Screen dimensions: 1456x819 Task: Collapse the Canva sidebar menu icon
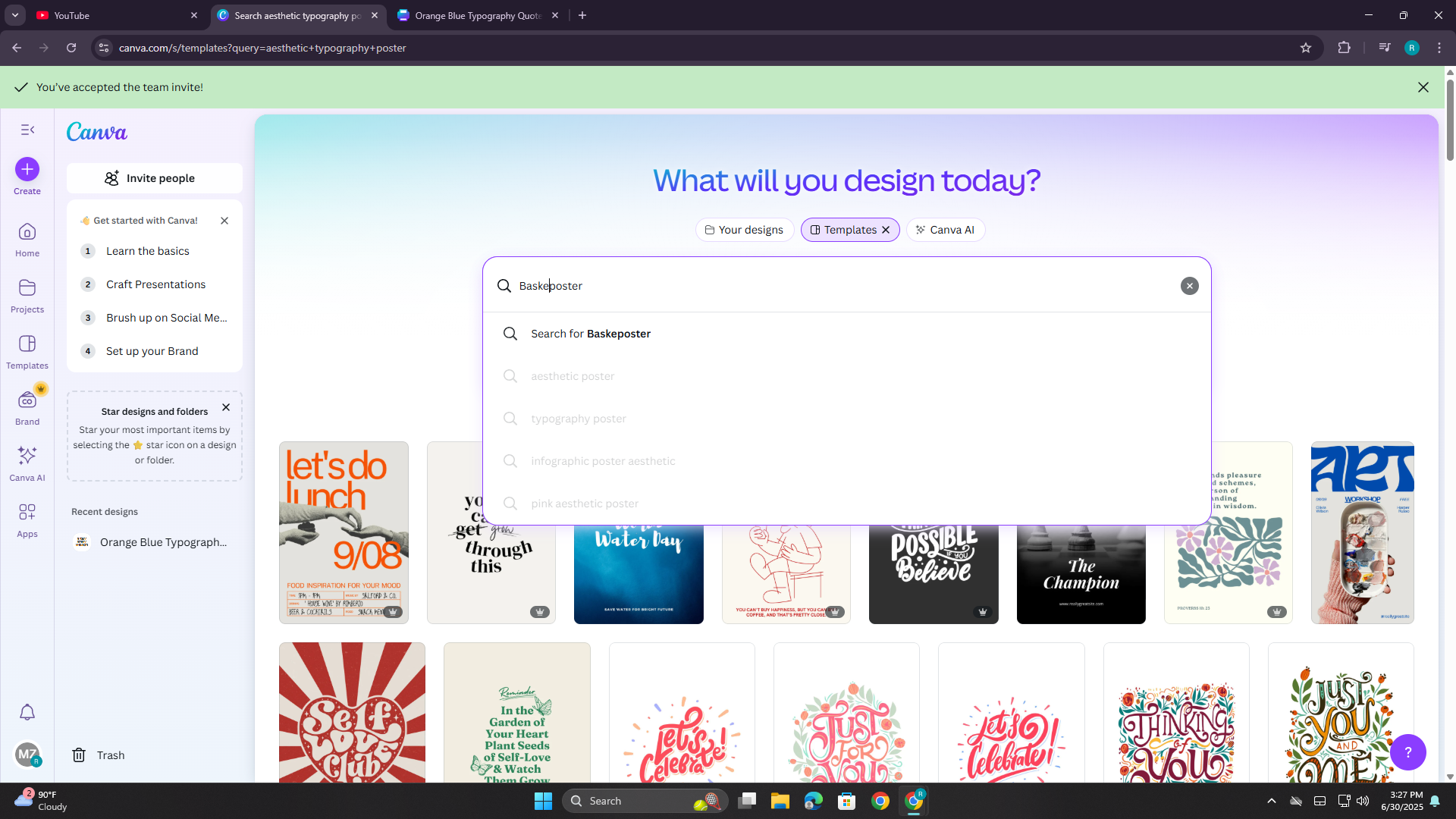coord(27,130)
